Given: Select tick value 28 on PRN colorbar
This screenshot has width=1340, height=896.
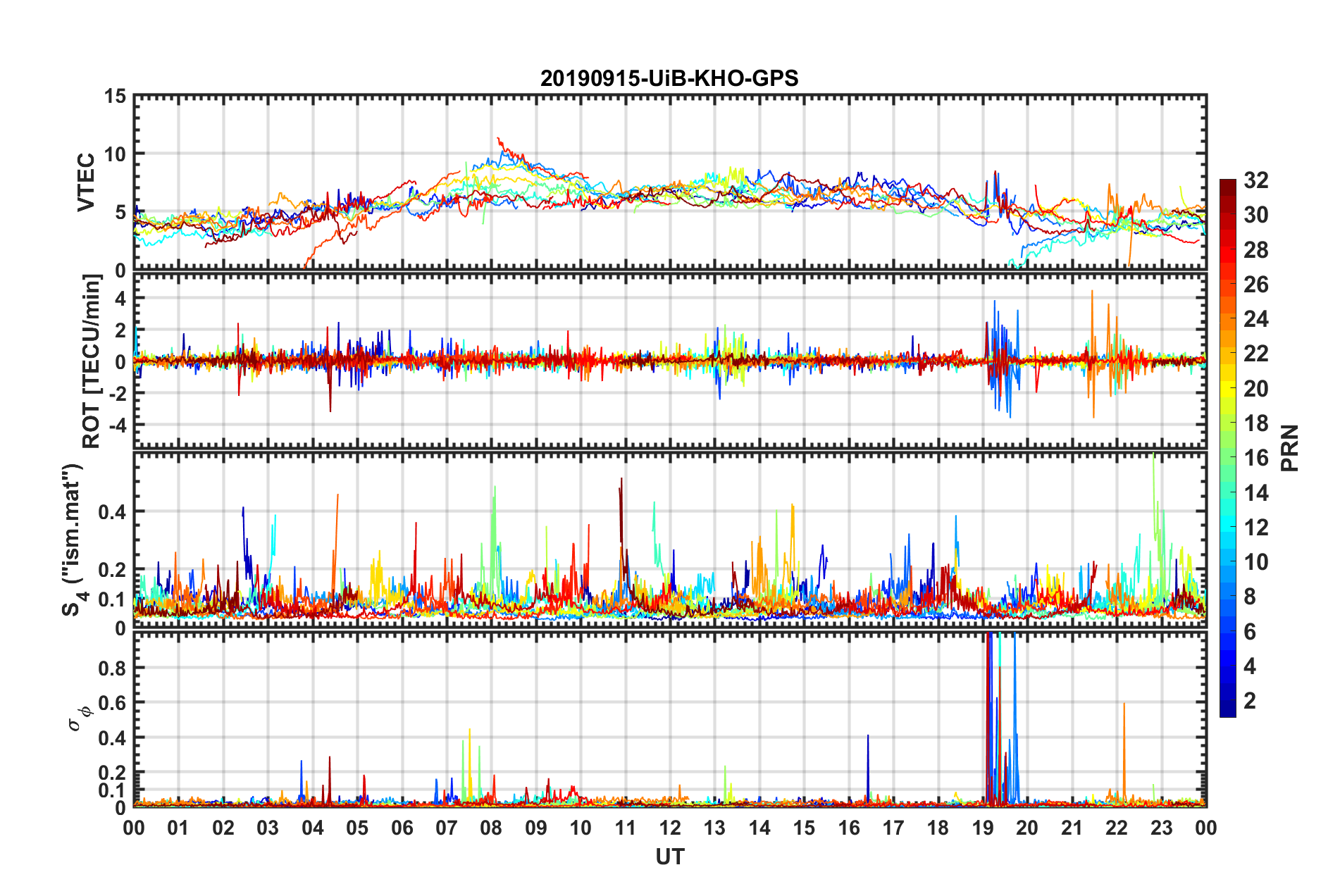Looking at the screenshot, I should [1255, 250].
